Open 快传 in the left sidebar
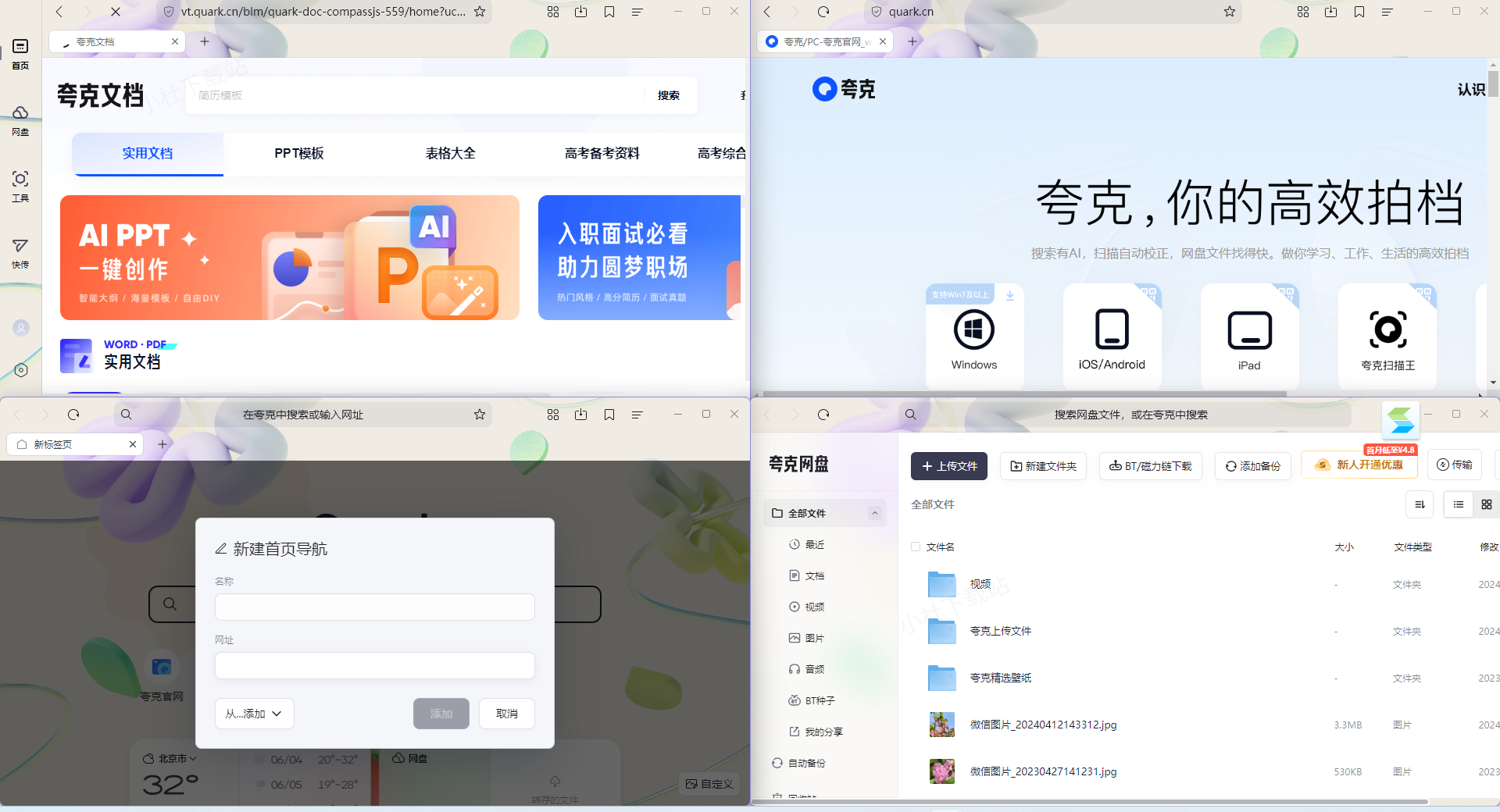 pyautogui.click(x=20, y=253)
